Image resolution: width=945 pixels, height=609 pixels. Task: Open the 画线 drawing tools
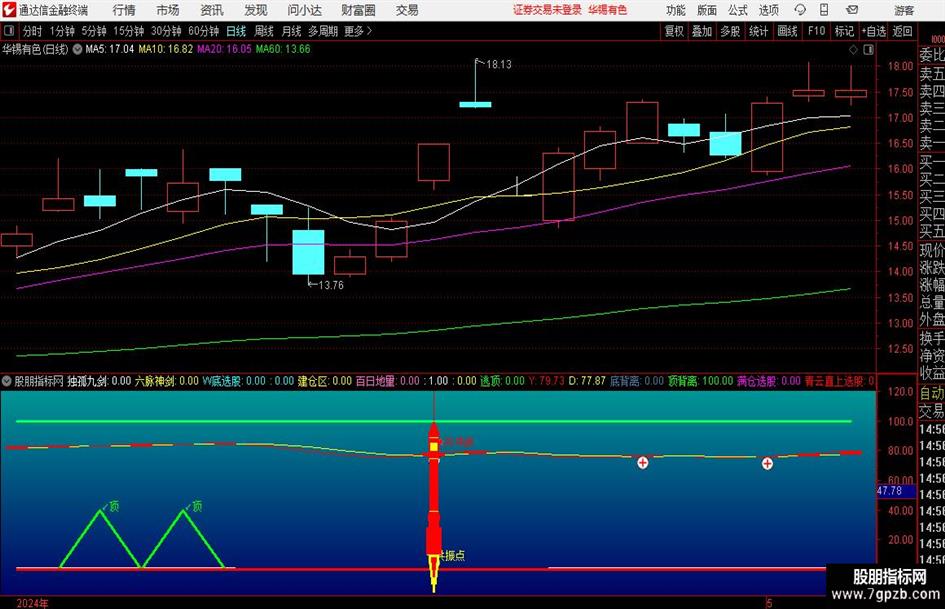pyautogui.click(x=787, y=31)
